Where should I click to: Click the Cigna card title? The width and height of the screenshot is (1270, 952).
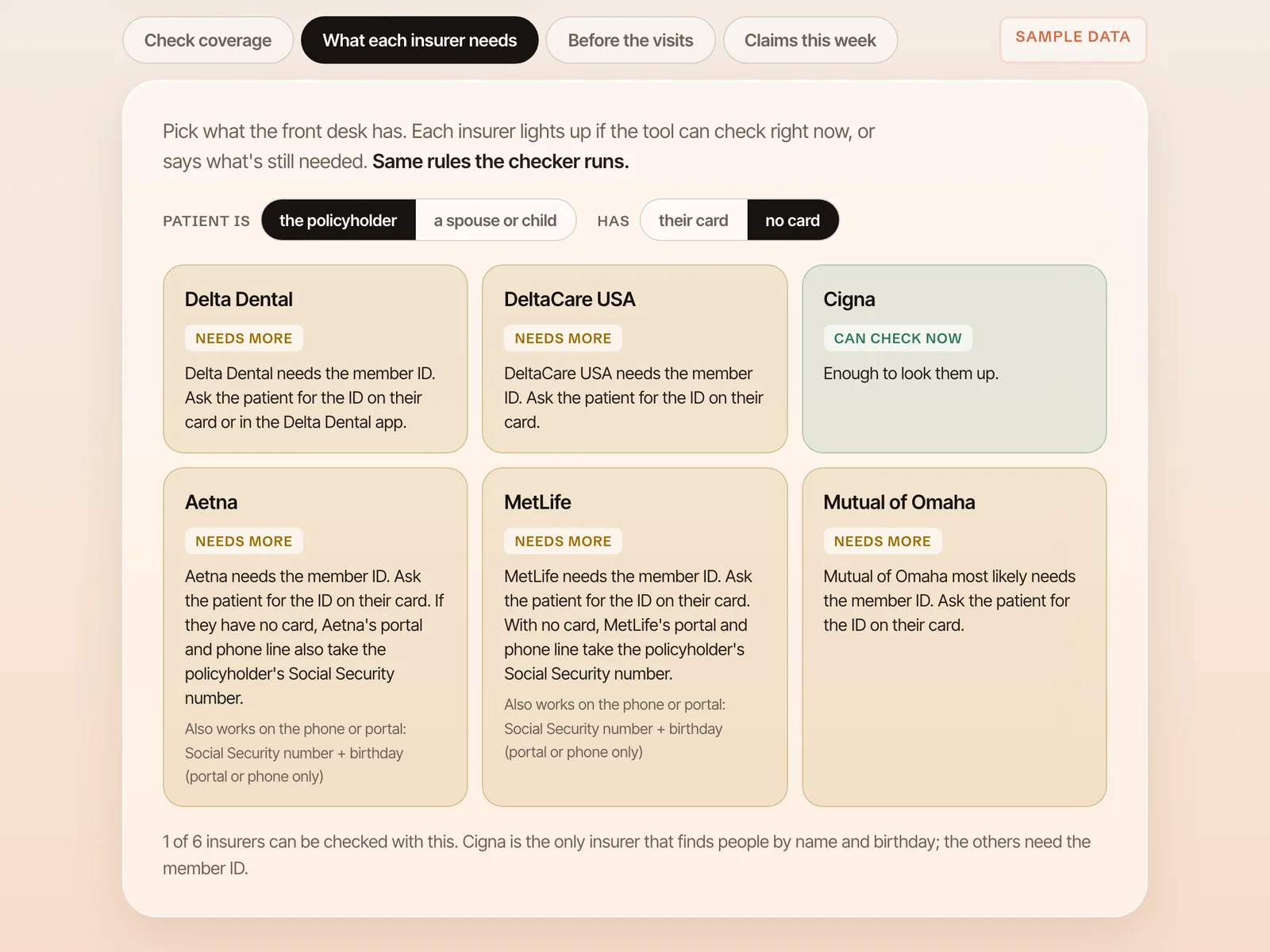coord(849,299)
